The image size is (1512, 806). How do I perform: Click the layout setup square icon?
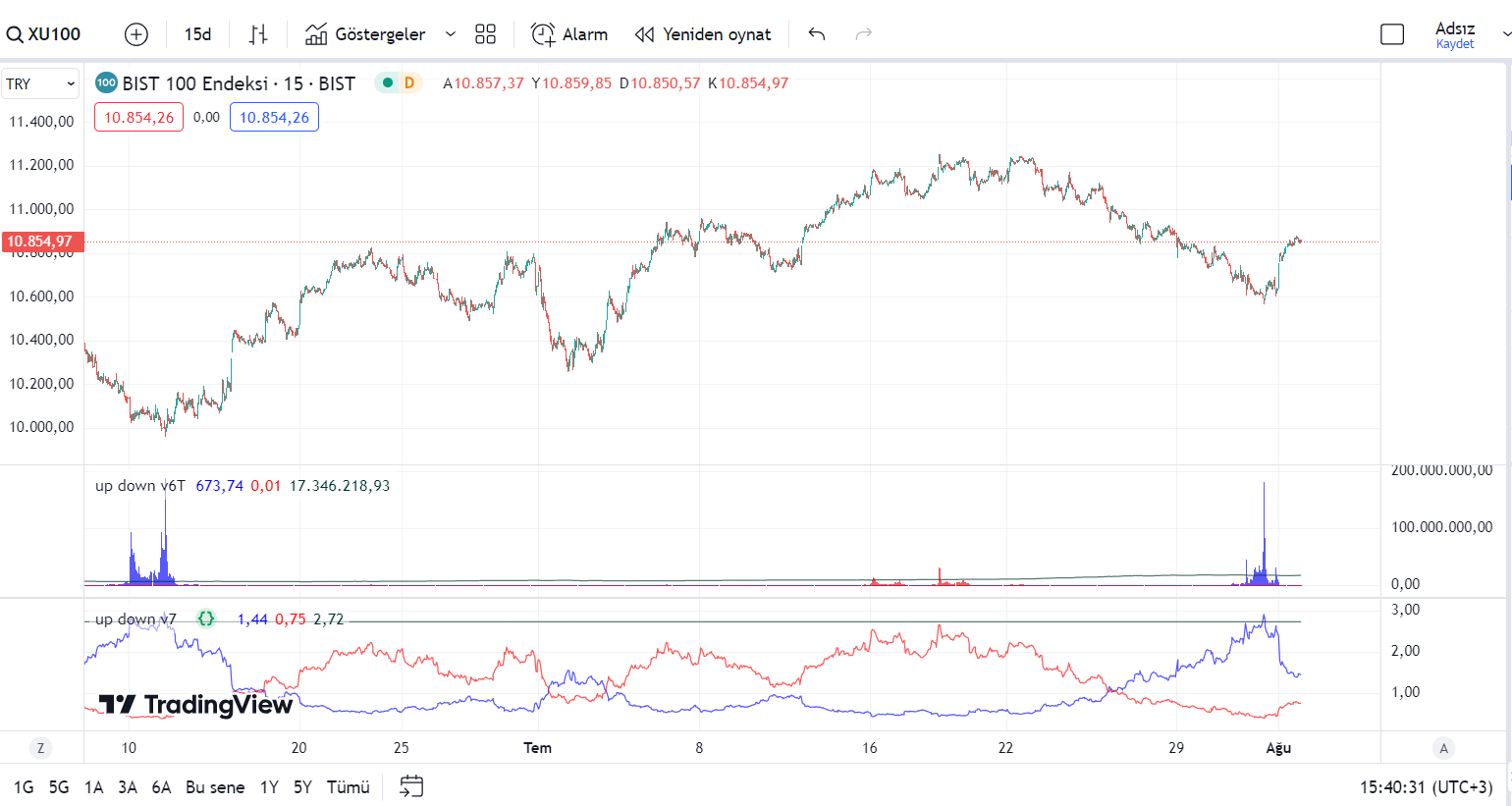[x=1392, y=34]
